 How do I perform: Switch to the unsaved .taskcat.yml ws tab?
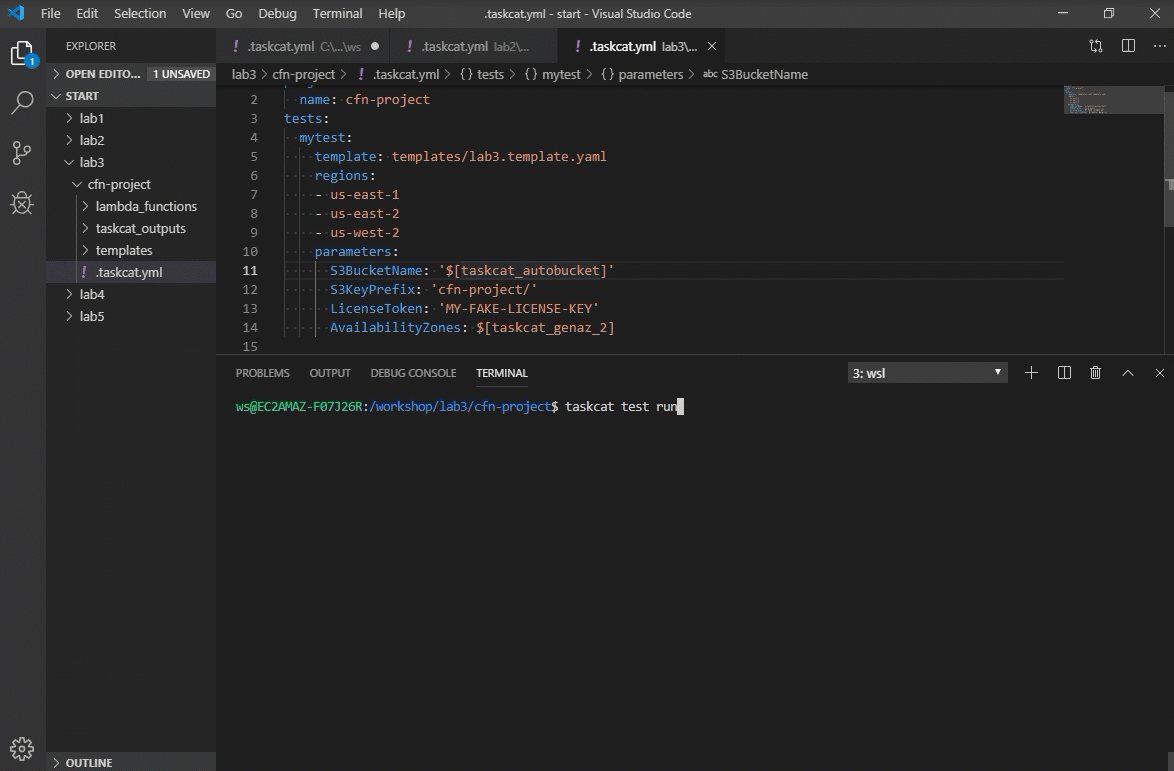click(303, 46)
